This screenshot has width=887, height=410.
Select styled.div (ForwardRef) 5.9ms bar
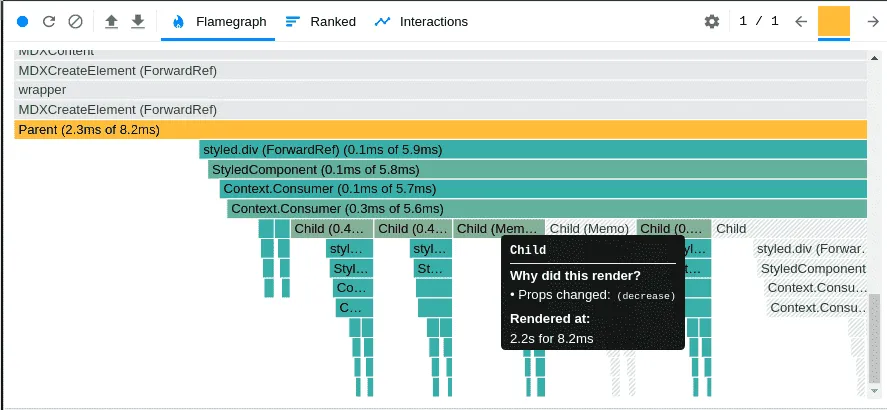coord(533,150)
